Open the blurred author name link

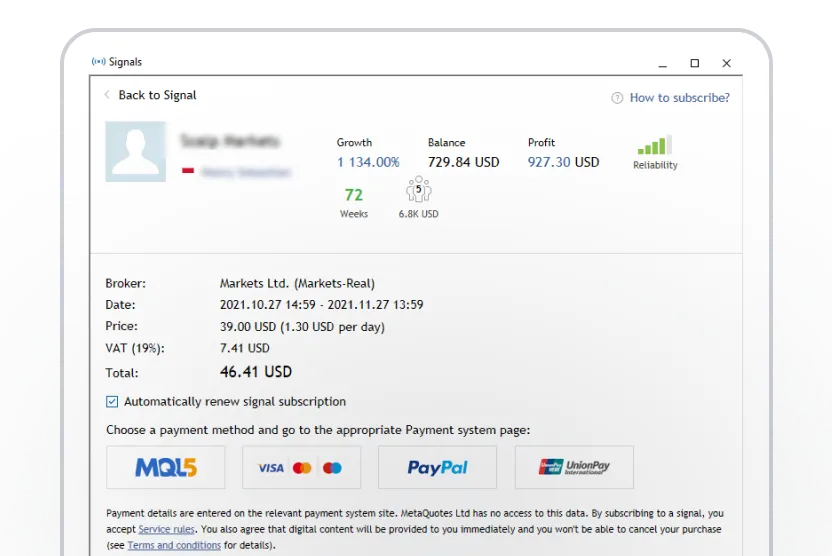(246, 172)
